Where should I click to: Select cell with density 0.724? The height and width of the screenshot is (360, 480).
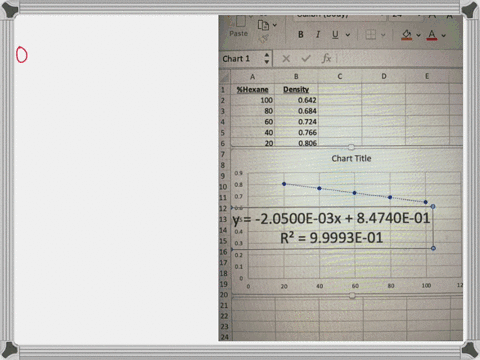tap(296, 122)
